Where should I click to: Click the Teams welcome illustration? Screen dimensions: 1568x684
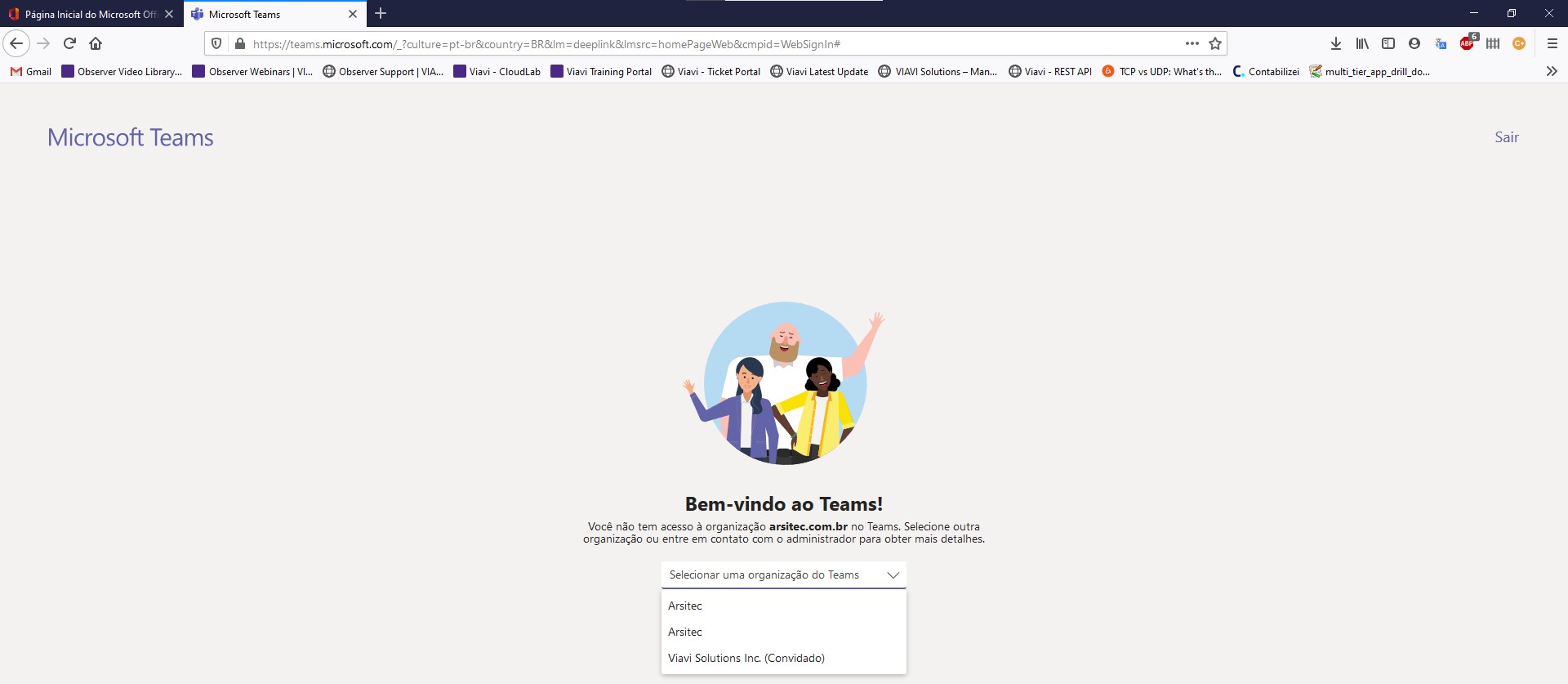[784, 384]
